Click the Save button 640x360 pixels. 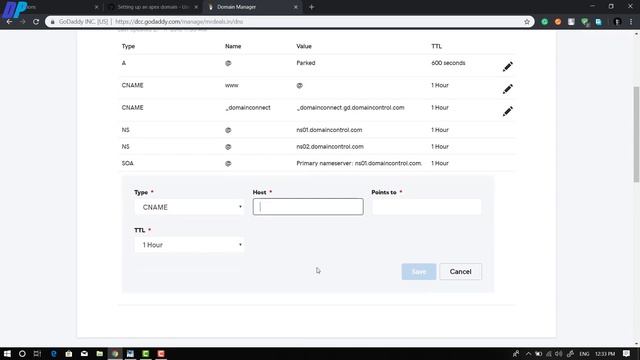pos(419,271)
